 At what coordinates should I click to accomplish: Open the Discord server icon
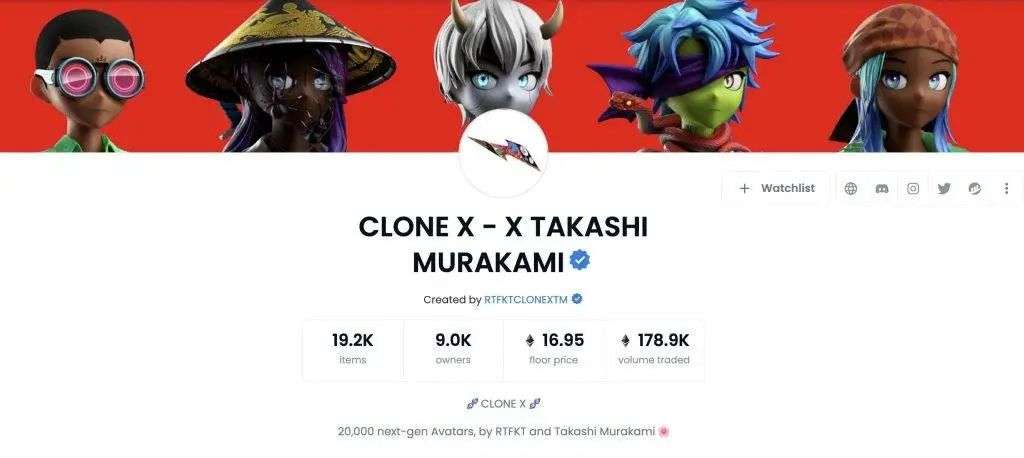click(882, 188)
